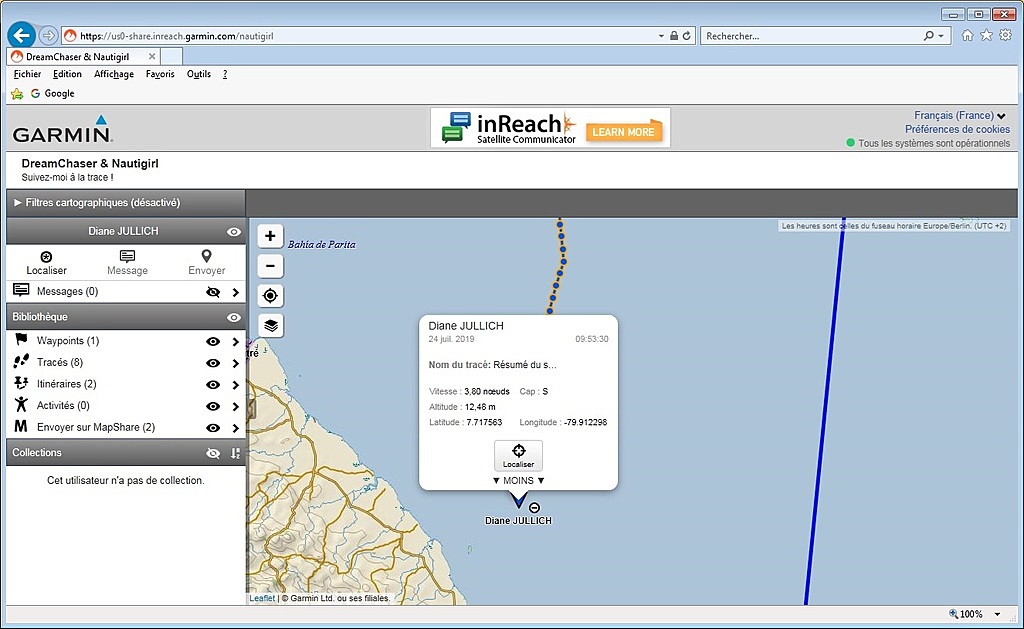Click LEARN MORE on the inReach banner

623,132
